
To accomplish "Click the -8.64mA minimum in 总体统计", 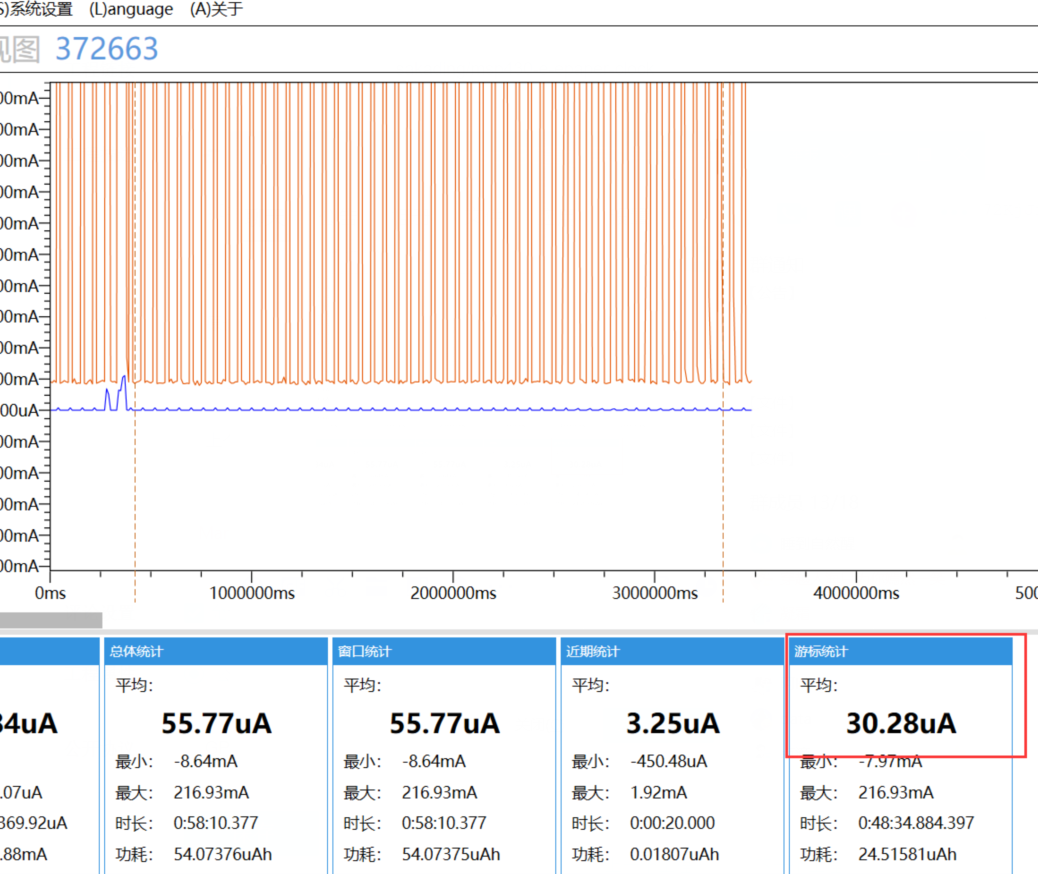I will coord(206,761).
